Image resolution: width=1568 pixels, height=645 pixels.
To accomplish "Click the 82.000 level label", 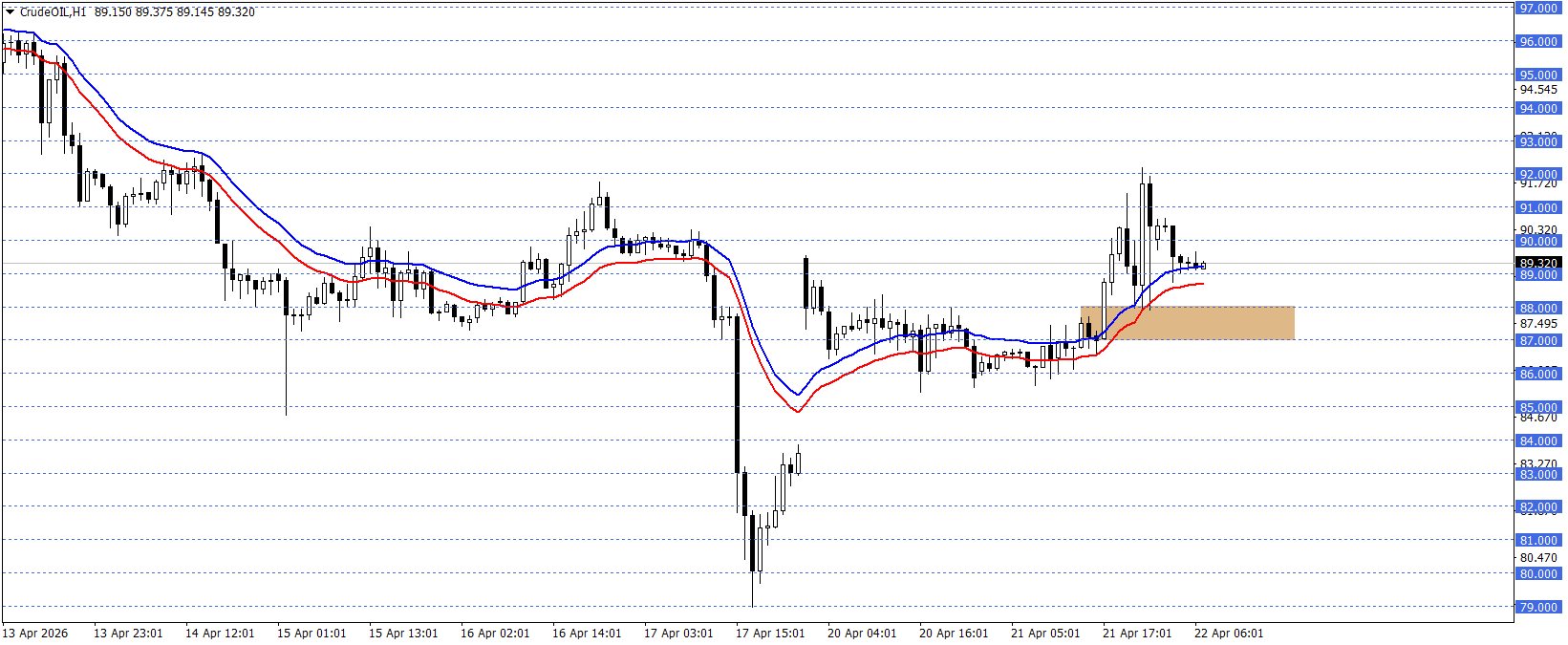I will [x=1538, y=507].
